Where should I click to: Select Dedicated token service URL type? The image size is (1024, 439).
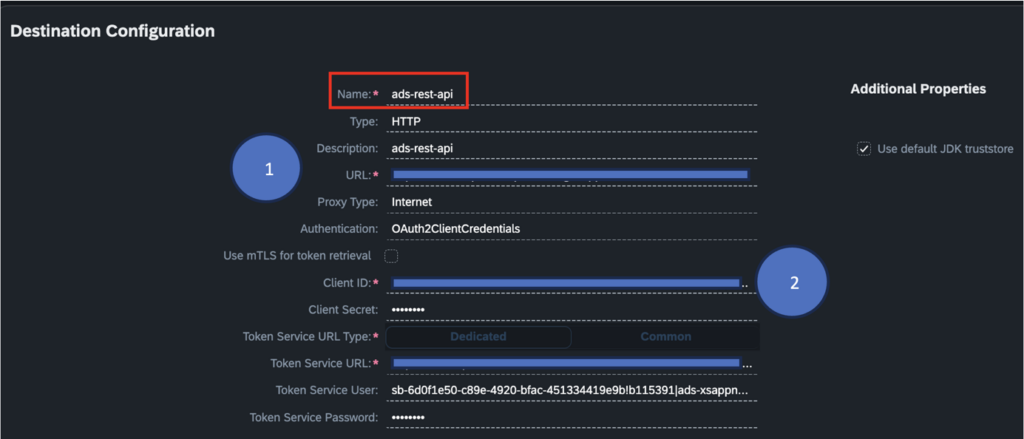tap(478, 337)
